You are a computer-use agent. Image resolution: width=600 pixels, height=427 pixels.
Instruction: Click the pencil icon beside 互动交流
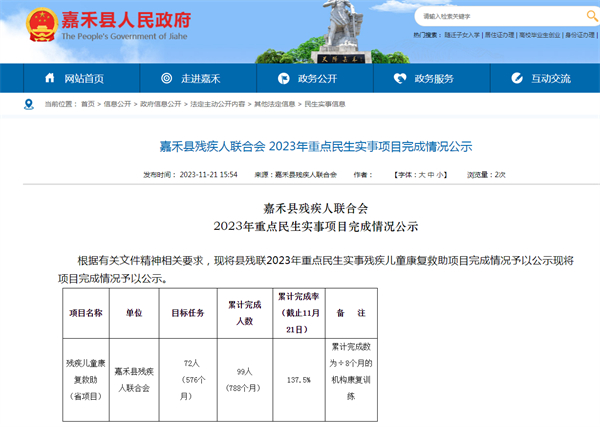517,78
